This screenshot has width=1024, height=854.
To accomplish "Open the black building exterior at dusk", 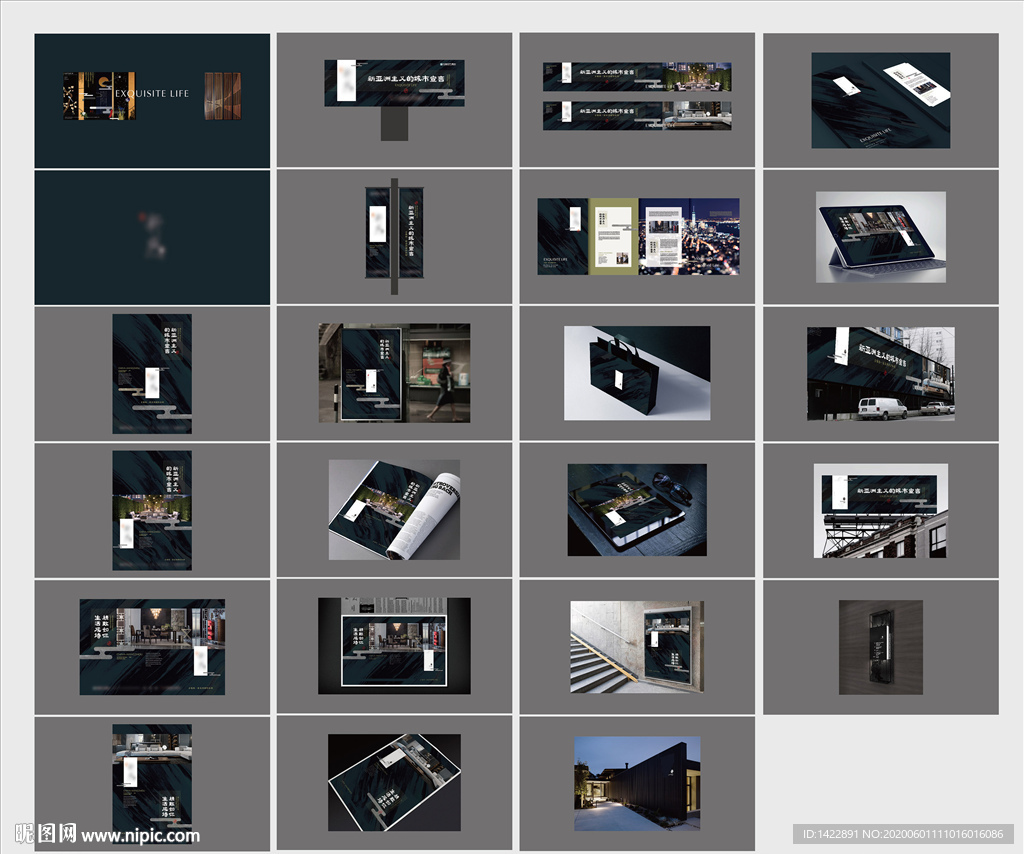I will tap(637, 783).
